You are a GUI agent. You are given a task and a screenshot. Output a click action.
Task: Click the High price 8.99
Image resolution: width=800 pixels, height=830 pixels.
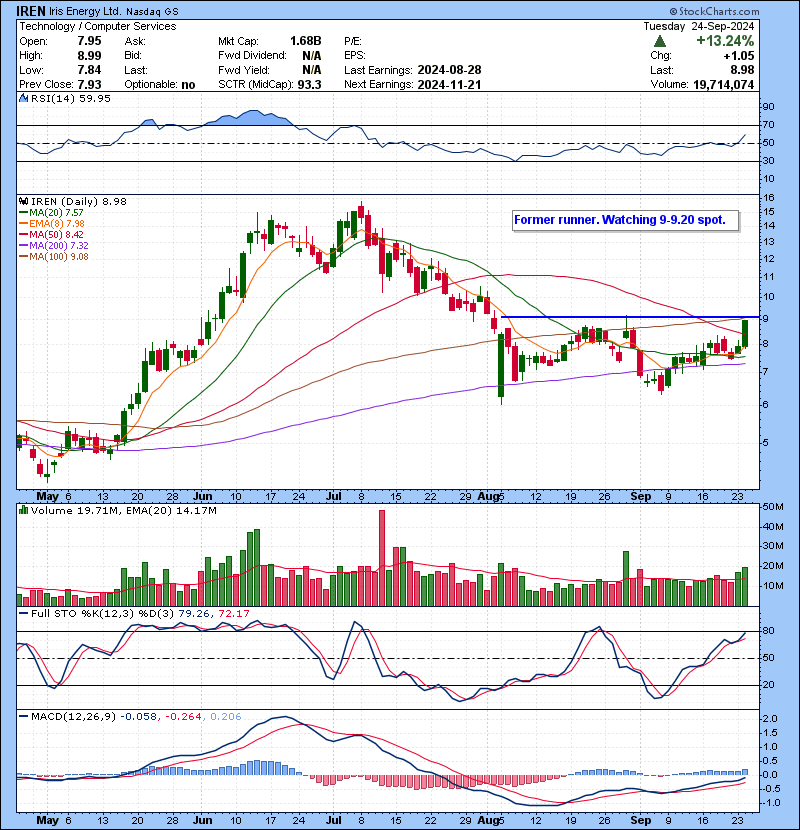click(89, 55)
